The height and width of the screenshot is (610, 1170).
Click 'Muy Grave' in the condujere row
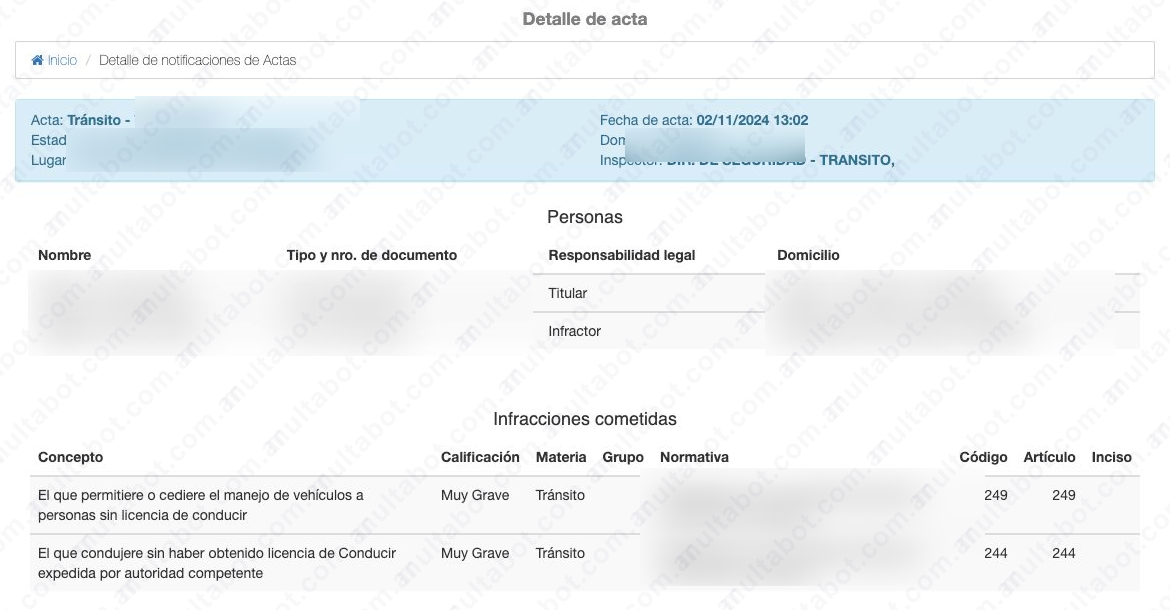(475, 553)
